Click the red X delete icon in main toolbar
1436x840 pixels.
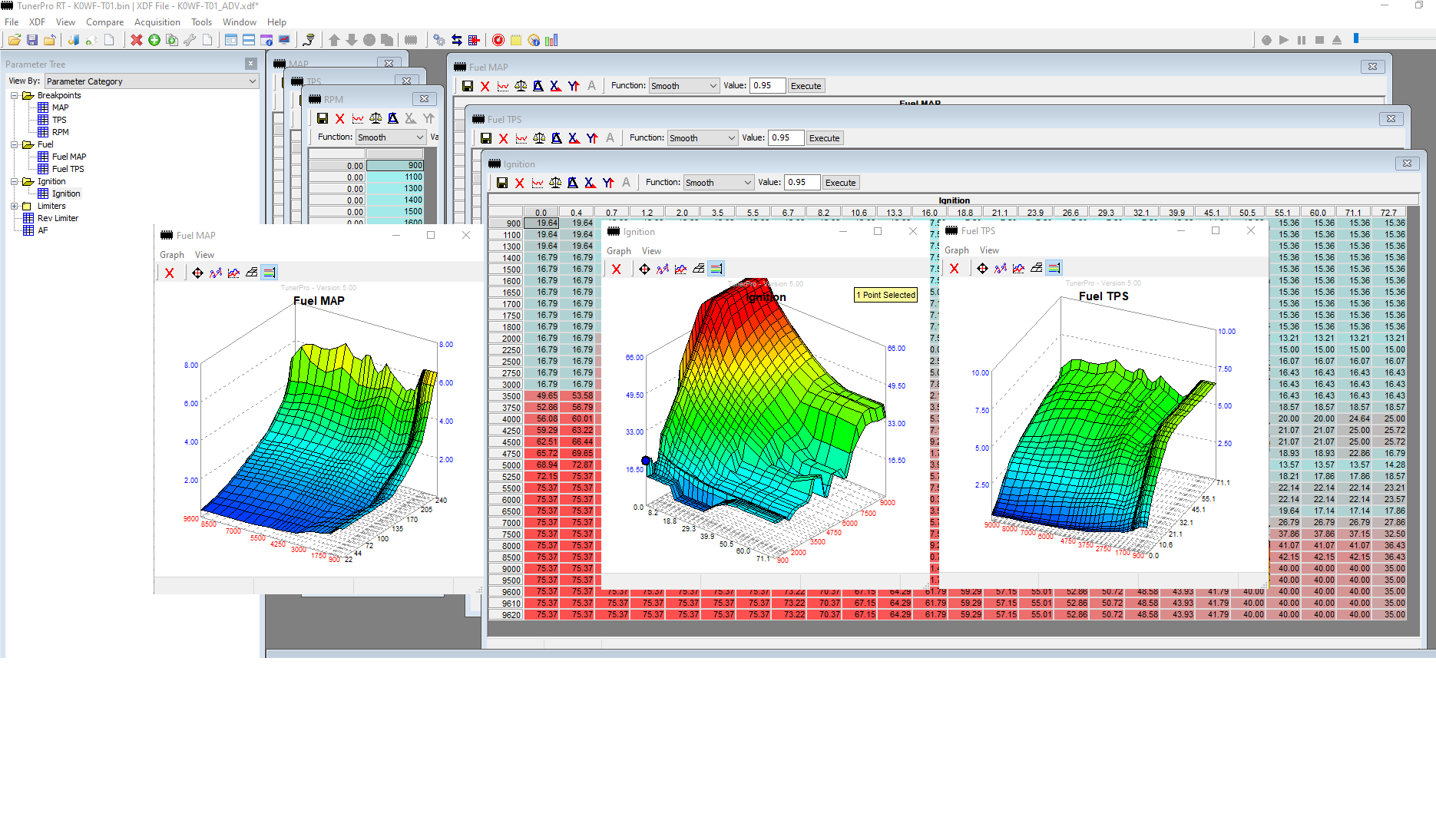(x=137, y=40)
